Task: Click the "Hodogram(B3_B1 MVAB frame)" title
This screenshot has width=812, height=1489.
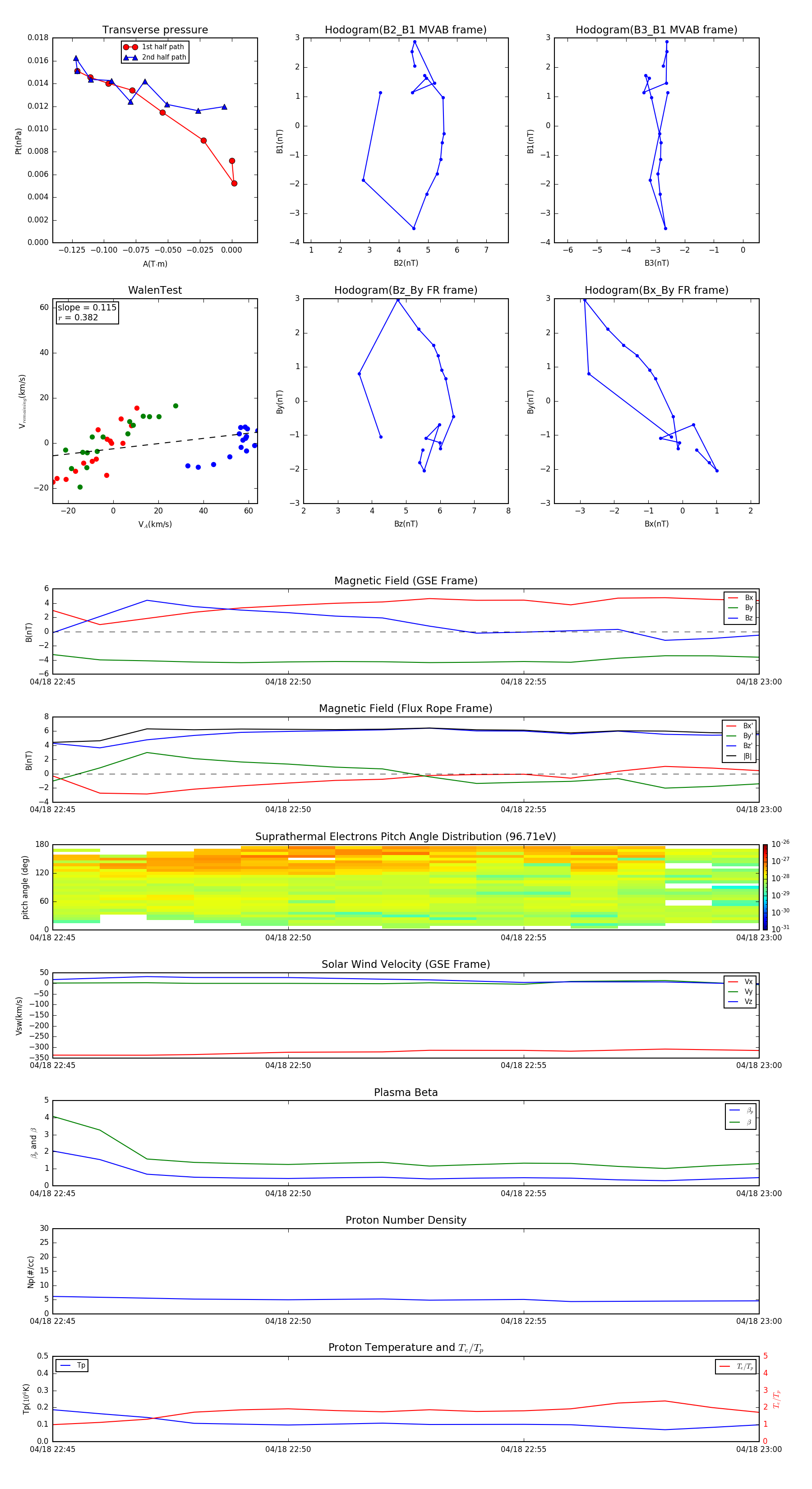Action: tap(656, 30)
